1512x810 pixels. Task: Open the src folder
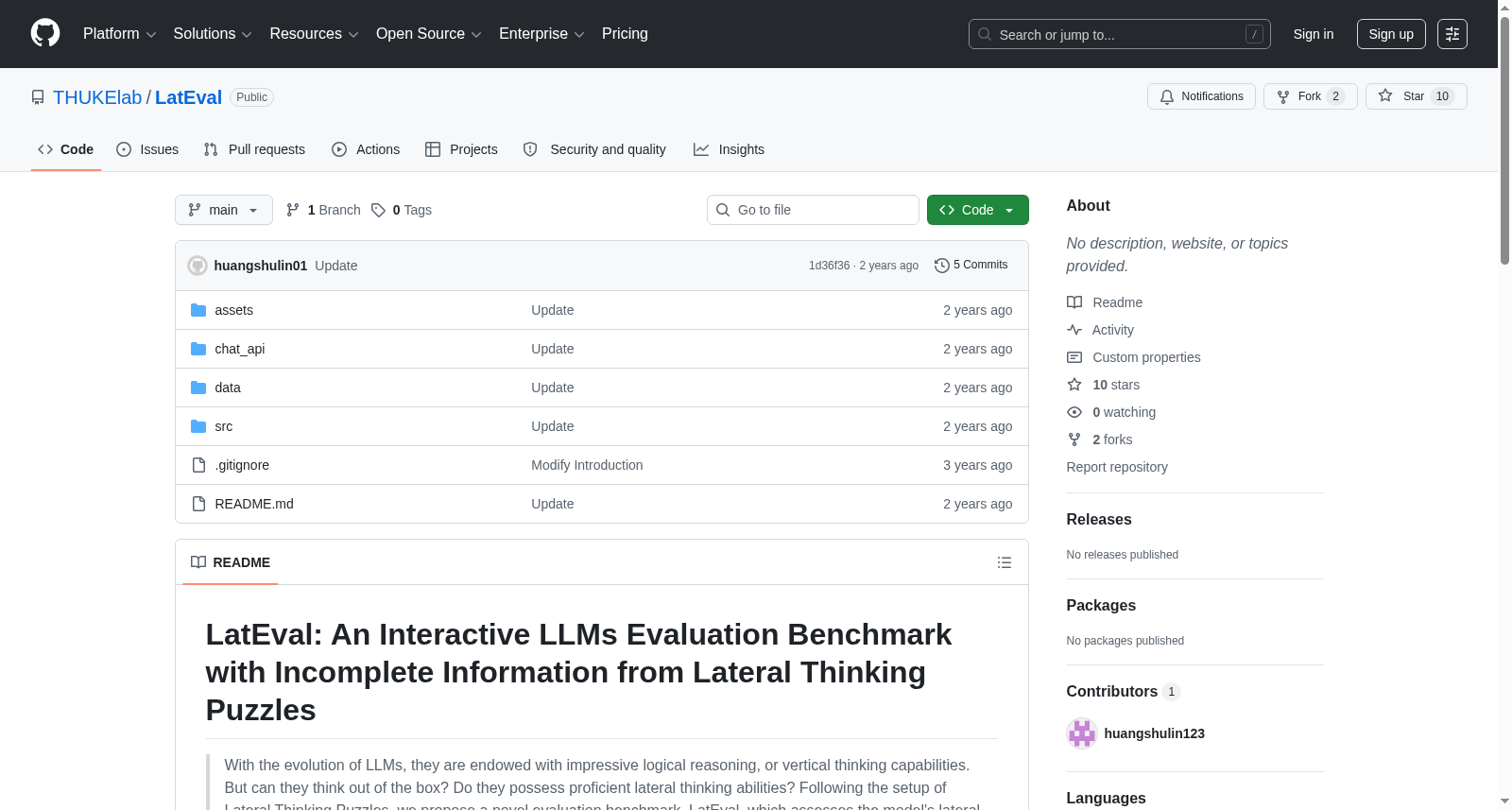coord(223,426)
